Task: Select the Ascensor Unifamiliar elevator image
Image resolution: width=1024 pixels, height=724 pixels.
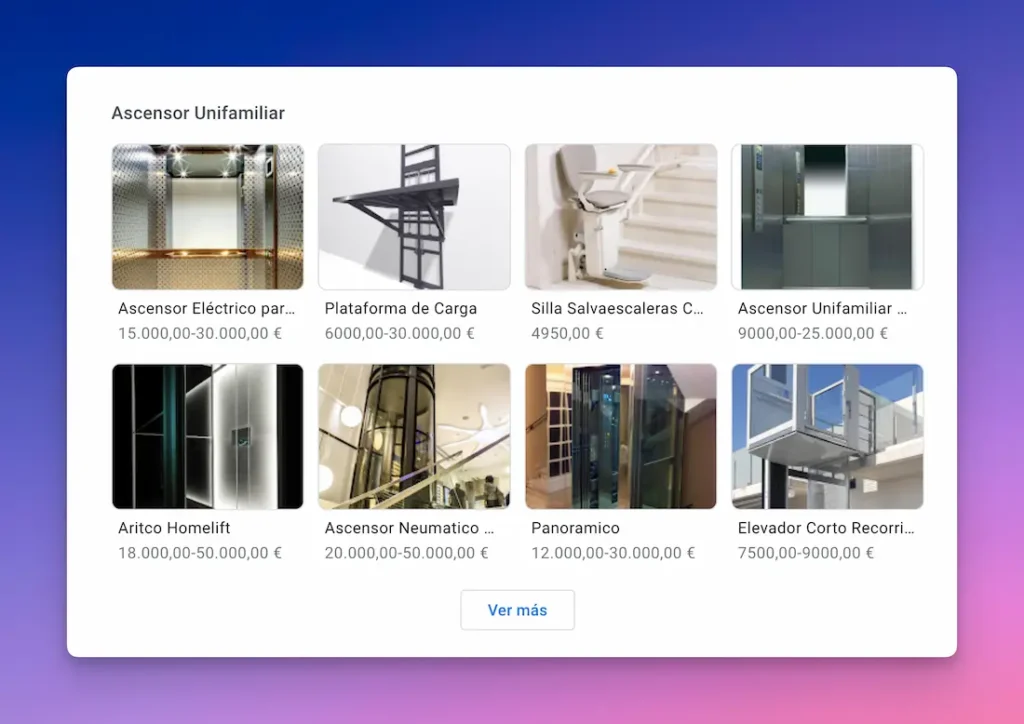Action: coord(827,216)
